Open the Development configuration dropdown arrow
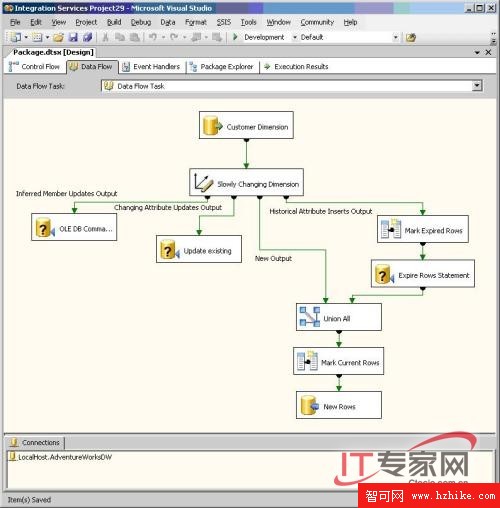Viewport: 500px width, 508px height. (295, 37)
